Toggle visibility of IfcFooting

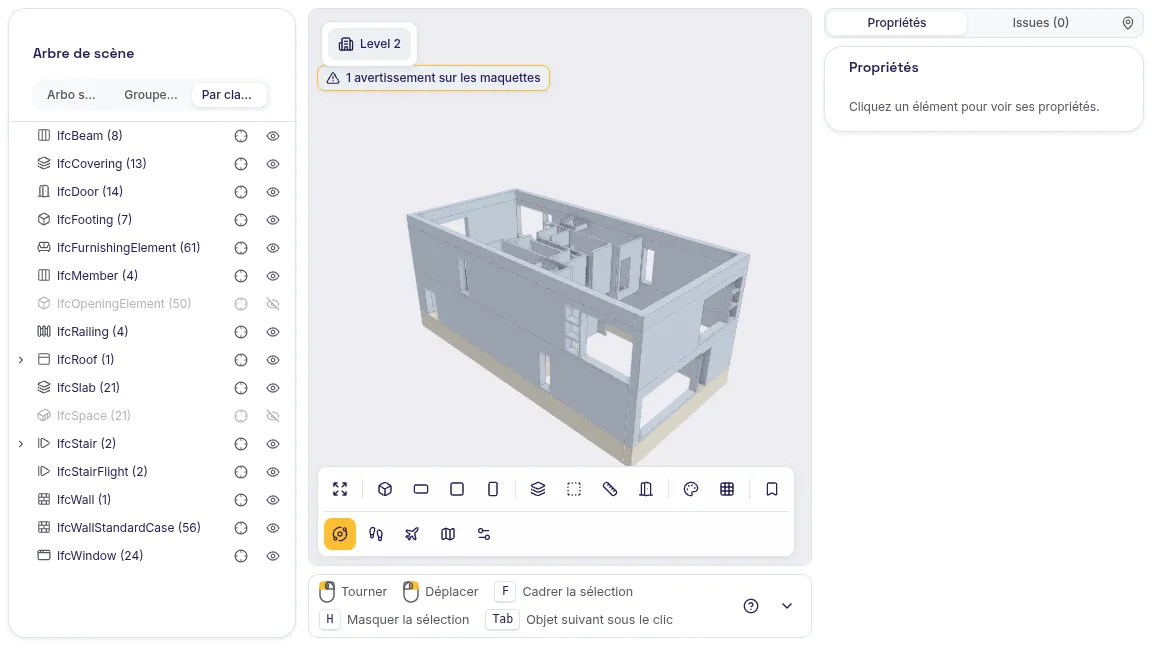(x=273, y=220)
